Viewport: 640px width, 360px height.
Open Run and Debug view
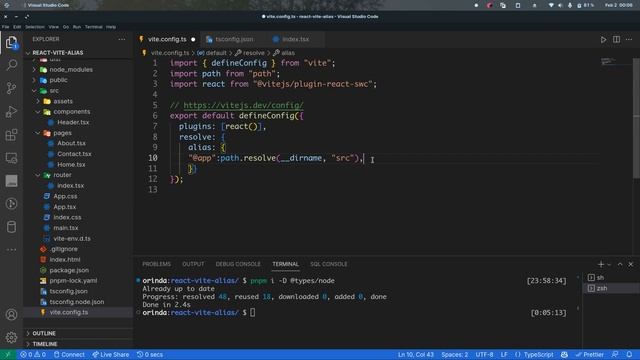[x=11, y=111]
